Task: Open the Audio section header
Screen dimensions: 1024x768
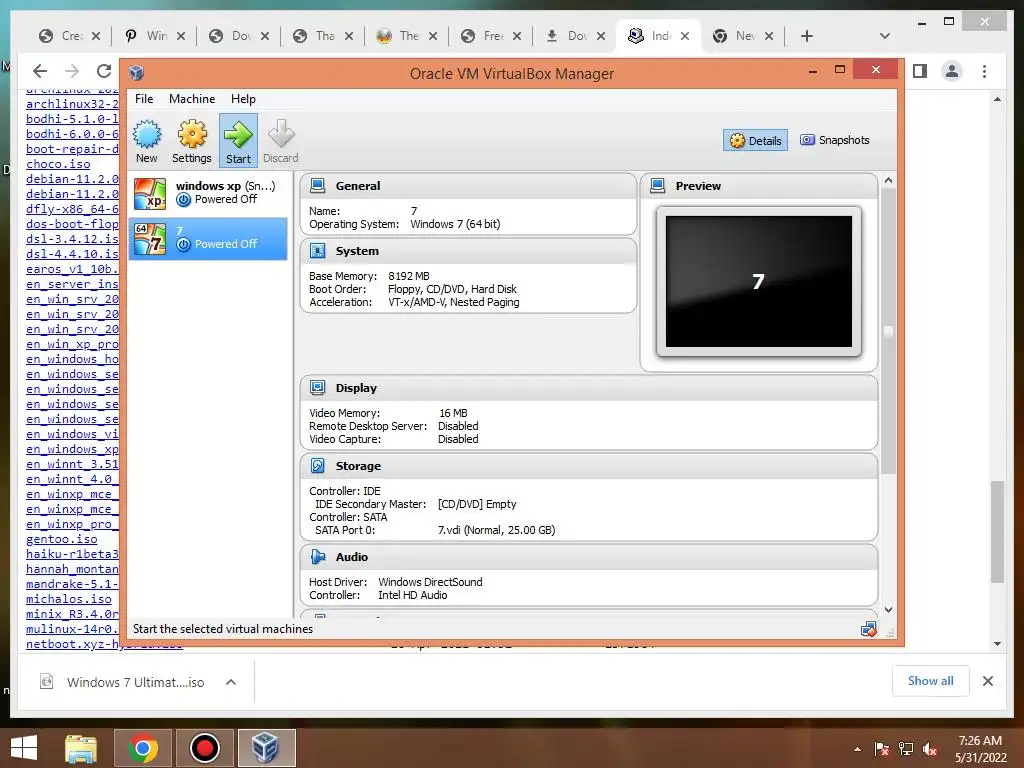Action: (x=589, y=557)
